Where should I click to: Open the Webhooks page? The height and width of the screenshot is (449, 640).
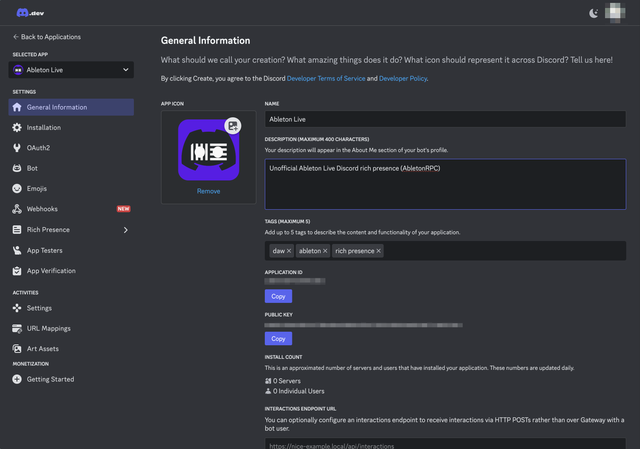(71, 209)
